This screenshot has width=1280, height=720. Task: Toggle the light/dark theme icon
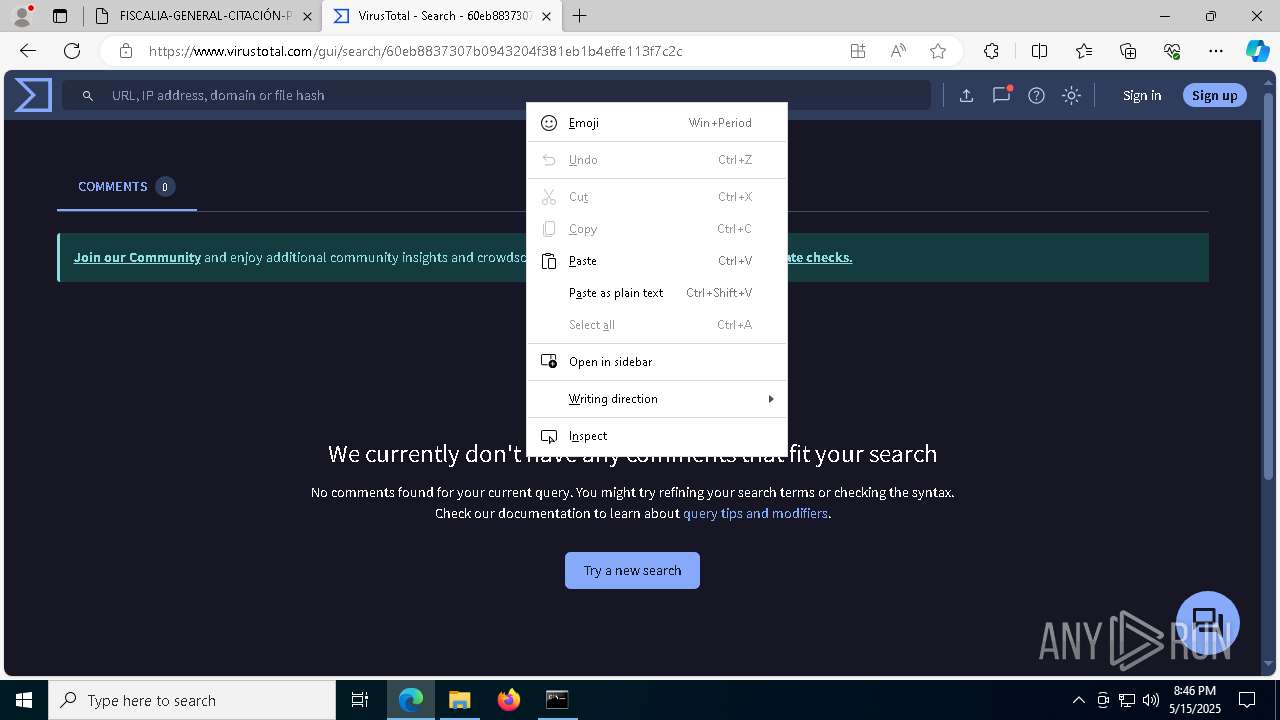coord(1071,96)
